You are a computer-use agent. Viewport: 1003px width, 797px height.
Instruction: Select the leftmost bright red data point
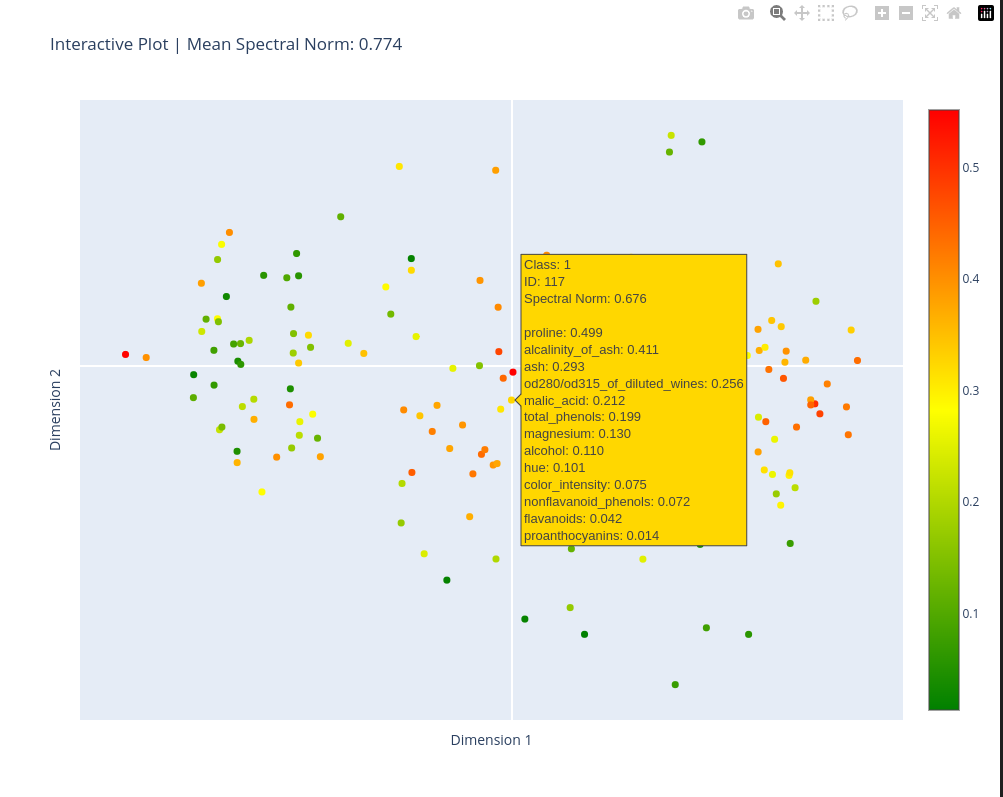[125, 354]
